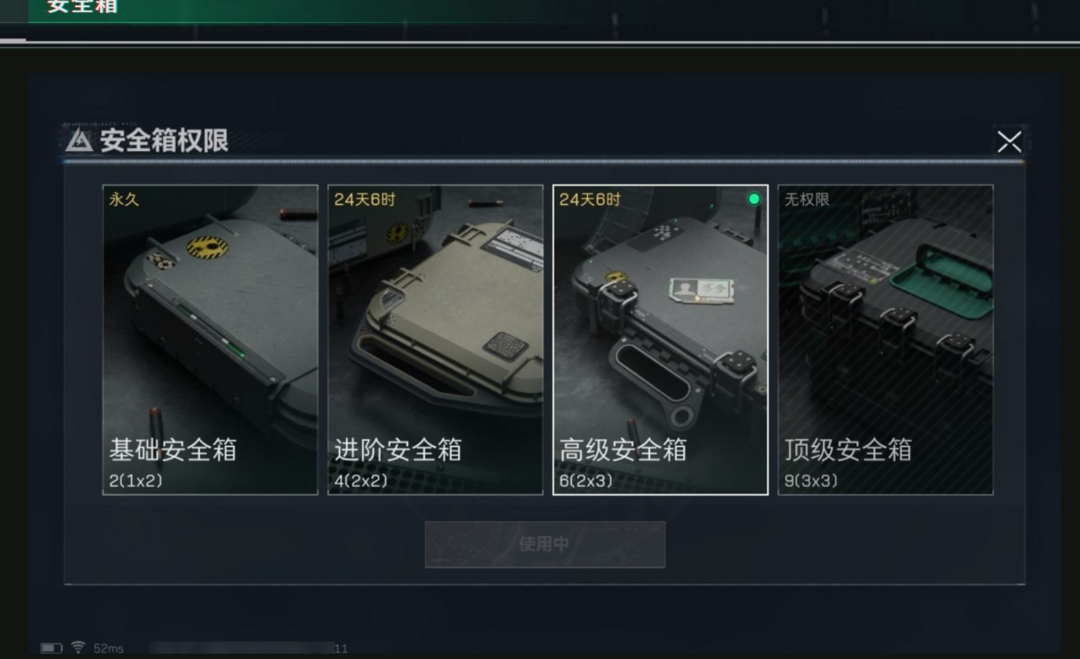Screen dimensions: 1080x659
Task: Click the 6(2x3) capacity label
Action: pos(585,481)
